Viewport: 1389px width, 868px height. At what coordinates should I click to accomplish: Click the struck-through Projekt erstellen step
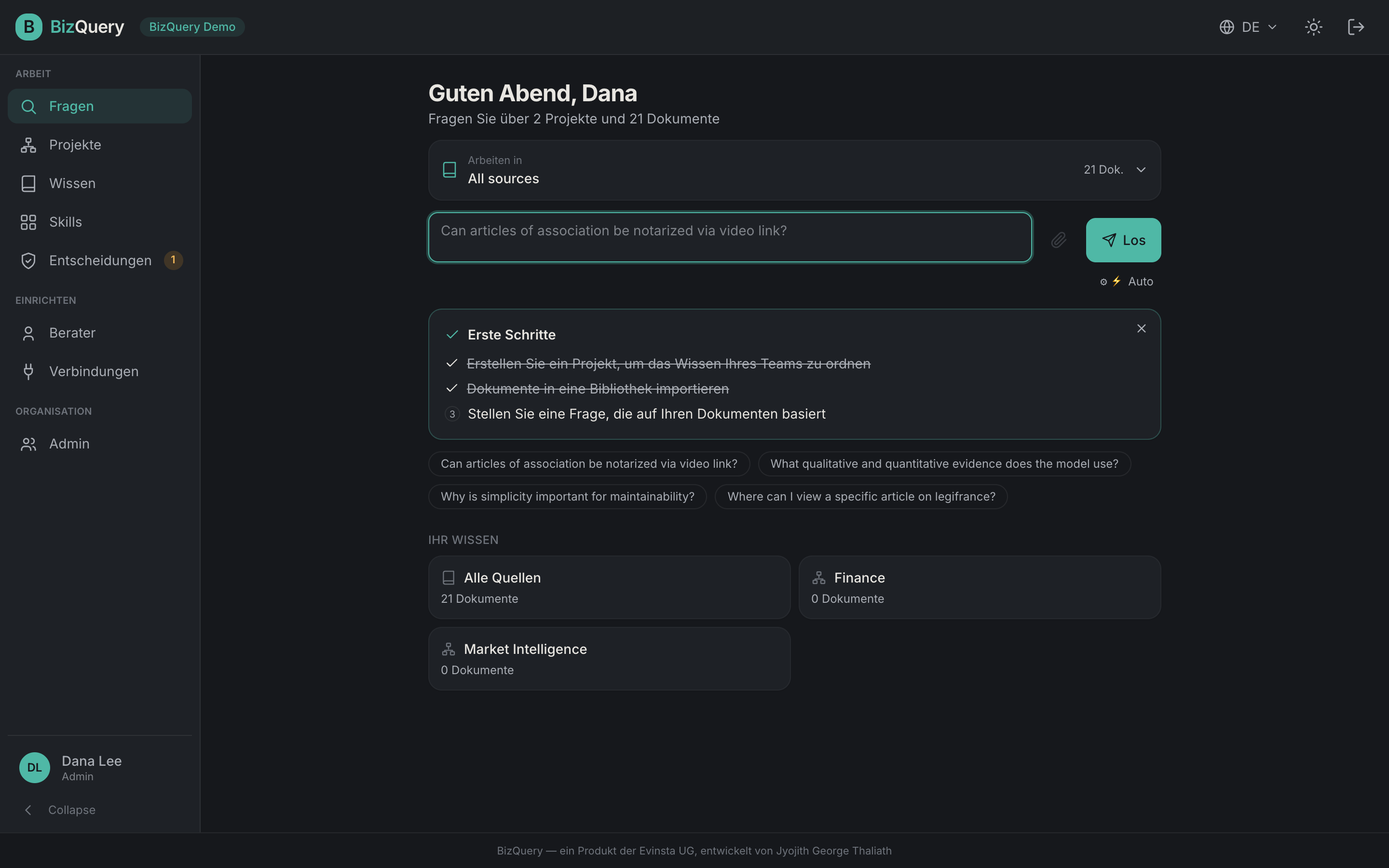point(668,364)
